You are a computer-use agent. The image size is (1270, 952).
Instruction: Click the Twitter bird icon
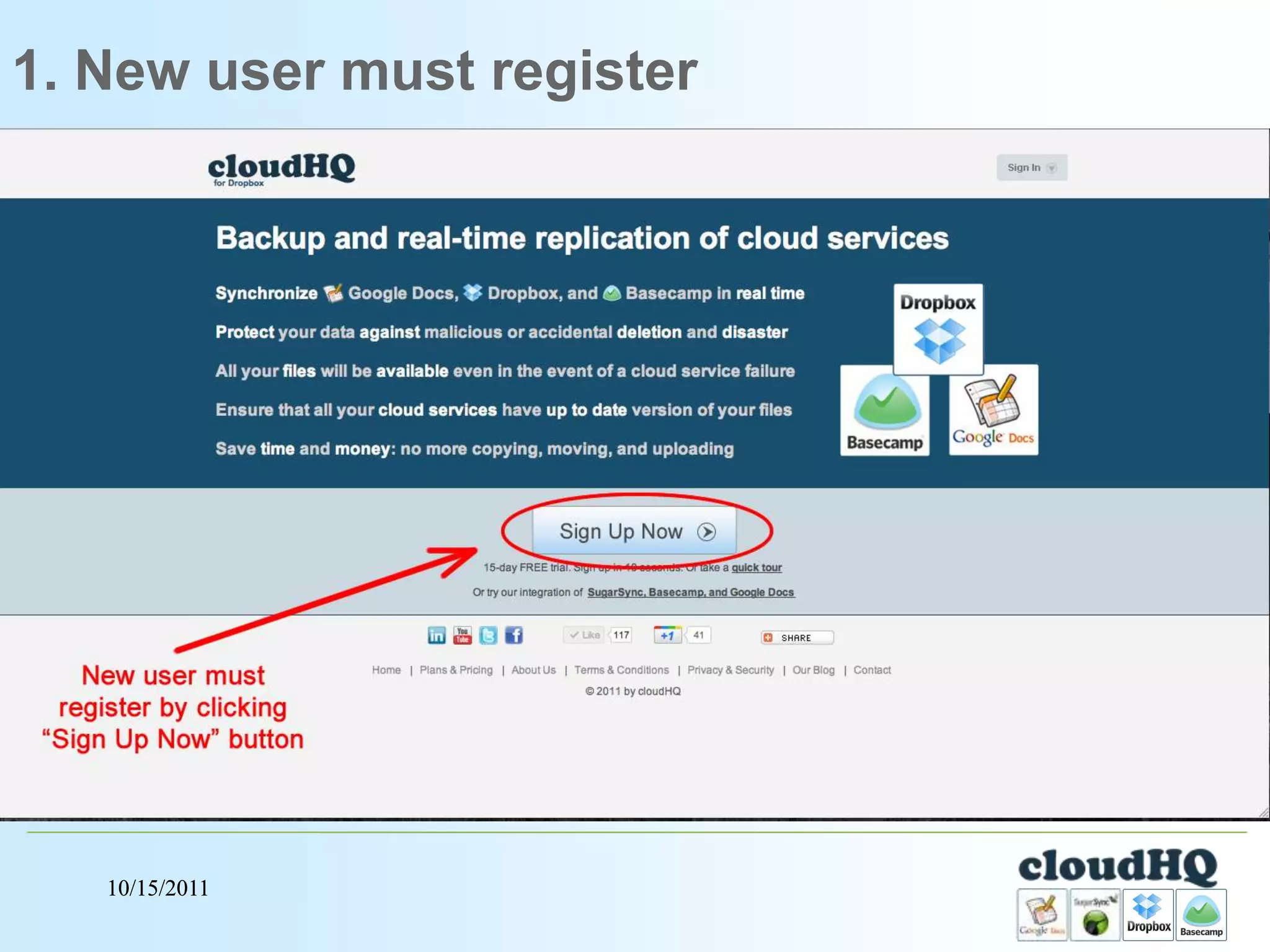(488, 635)
